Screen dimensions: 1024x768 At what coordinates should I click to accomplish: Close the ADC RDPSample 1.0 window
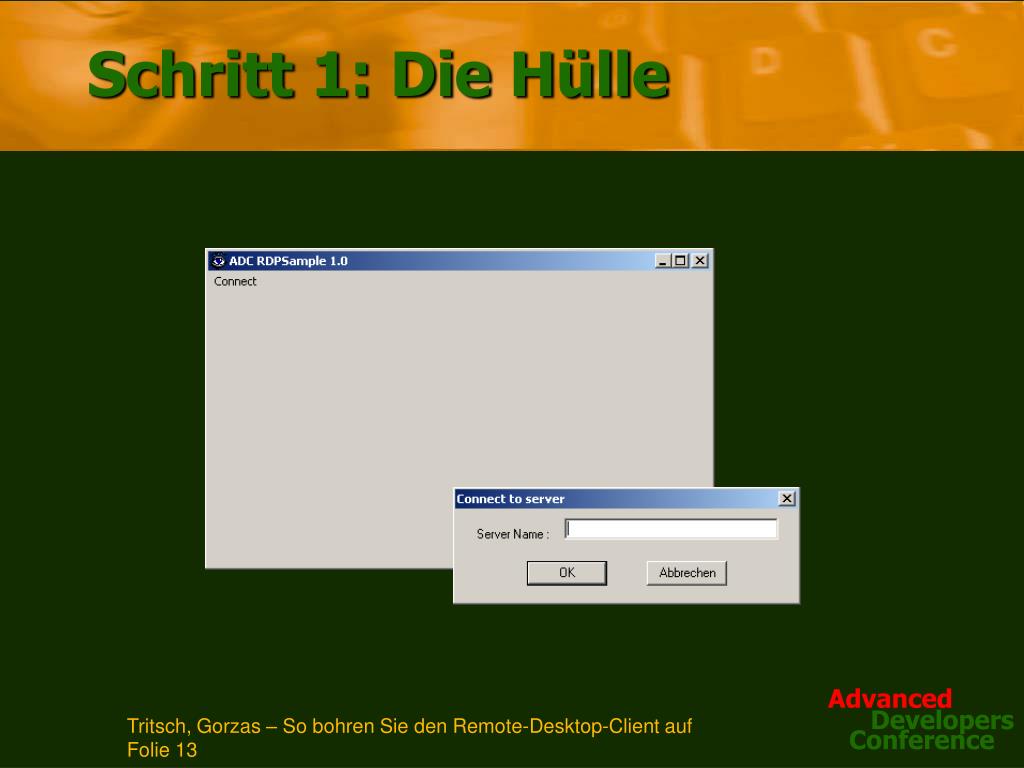699,261
